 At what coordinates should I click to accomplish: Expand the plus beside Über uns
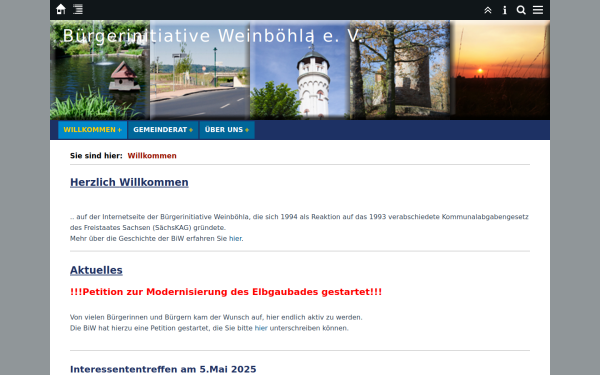[247, 130]
